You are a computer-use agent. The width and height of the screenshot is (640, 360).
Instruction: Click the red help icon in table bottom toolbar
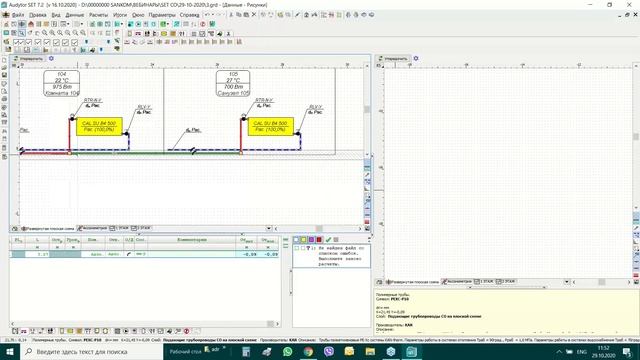[187, 331]
